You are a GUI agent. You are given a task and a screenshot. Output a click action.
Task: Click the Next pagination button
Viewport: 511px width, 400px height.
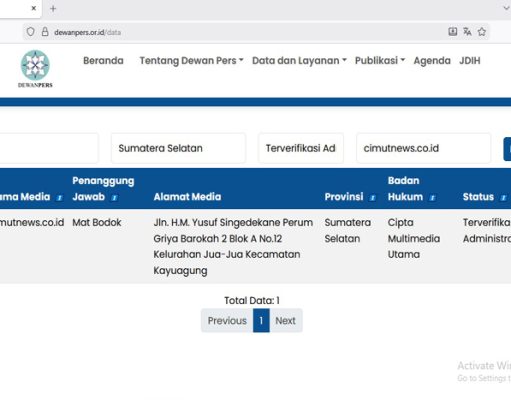tap(285, 321)
